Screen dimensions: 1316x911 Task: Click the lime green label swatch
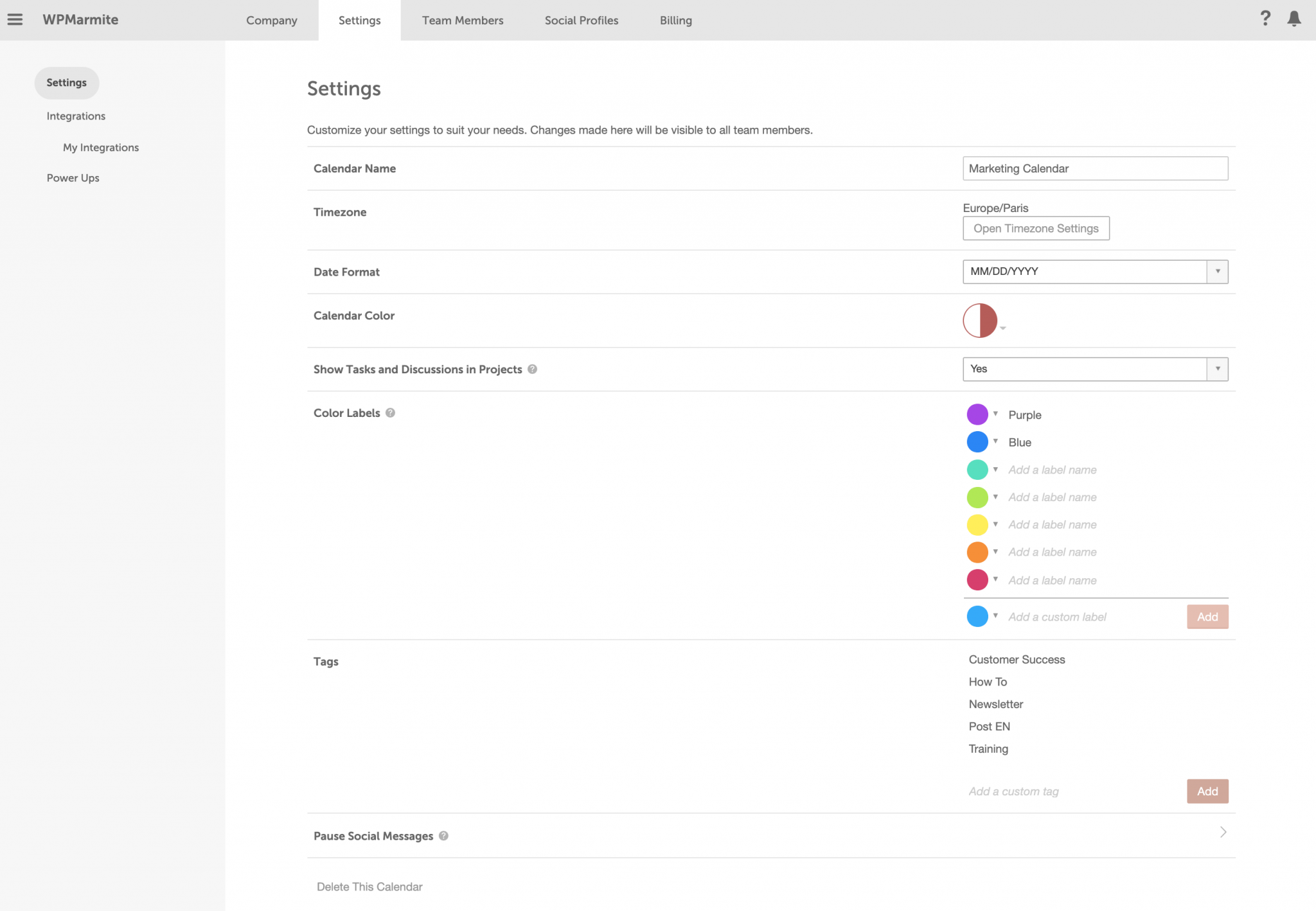[977, 497]
